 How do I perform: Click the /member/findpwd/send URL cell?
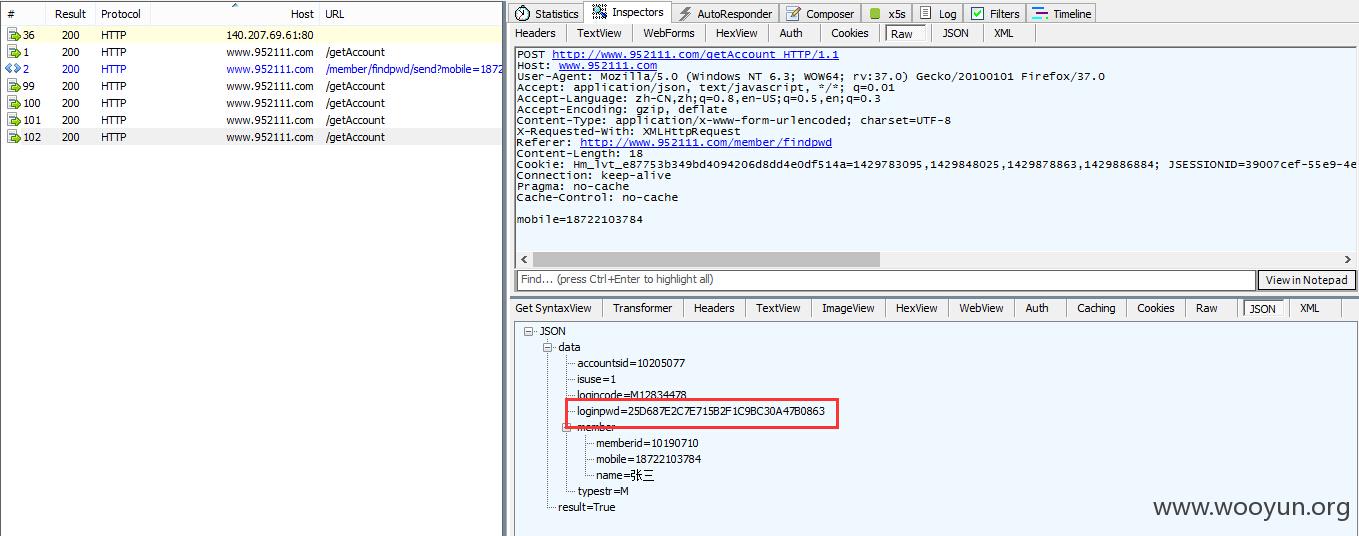click(x=413, y=69)
